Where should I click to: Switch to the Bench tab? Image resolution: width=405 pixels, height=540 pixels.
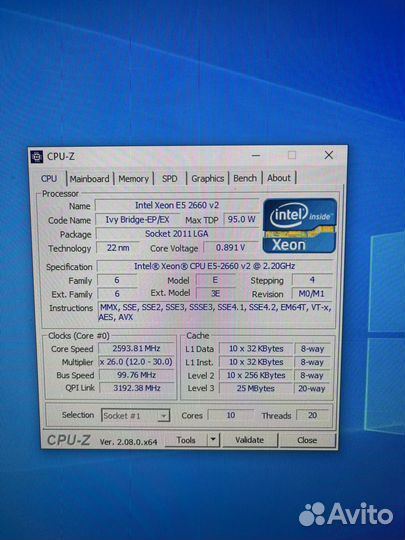tap(245, 178)
